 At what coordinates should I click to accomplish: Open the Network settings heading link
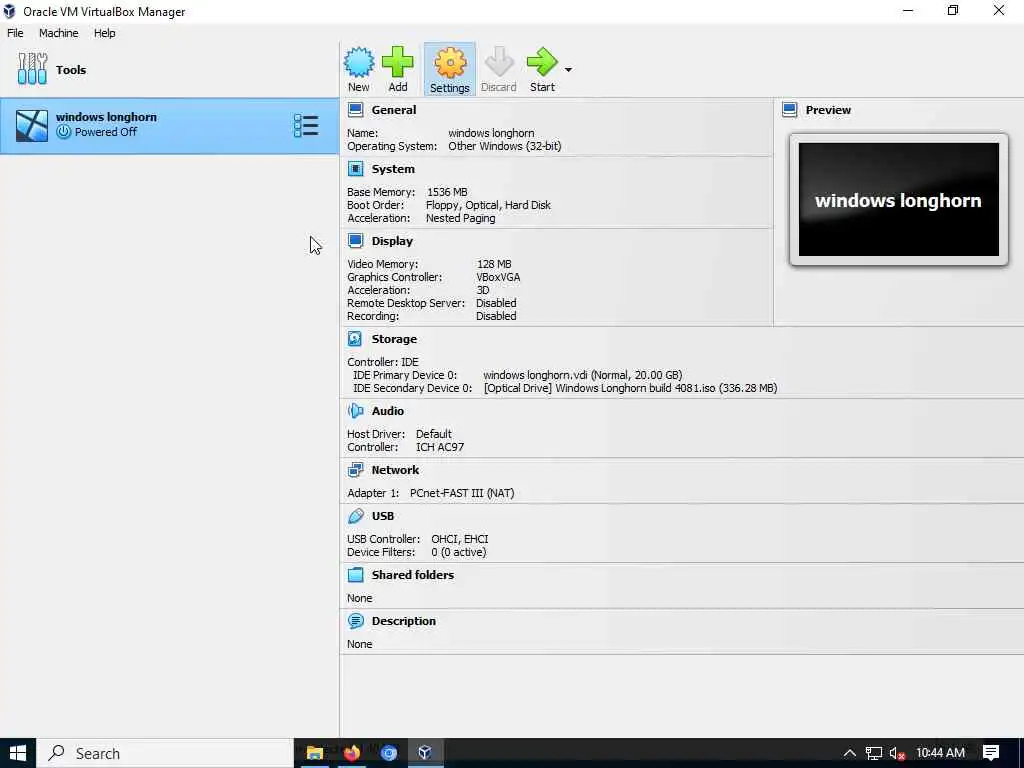395,470
